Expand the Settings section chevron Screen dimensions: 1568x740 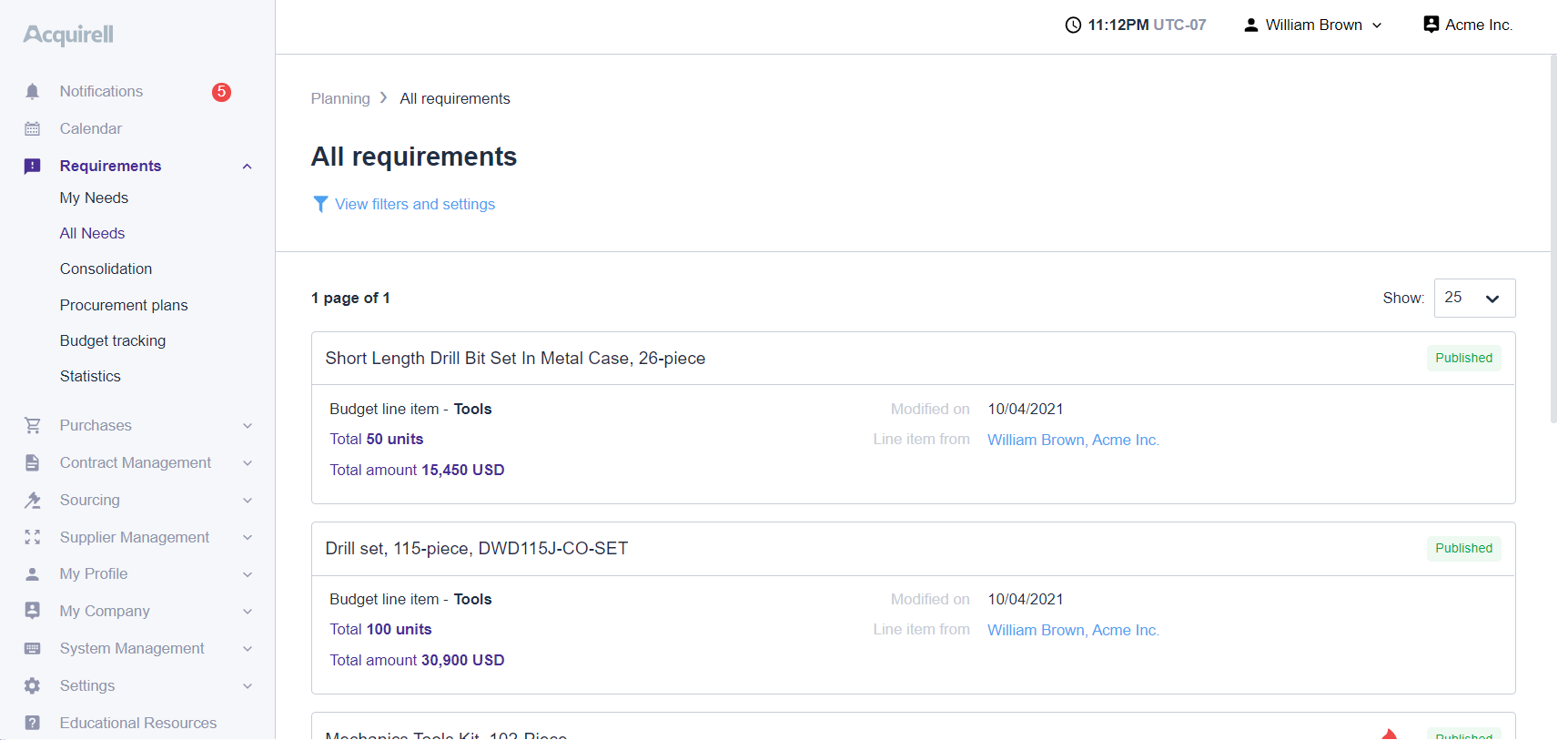248,685
